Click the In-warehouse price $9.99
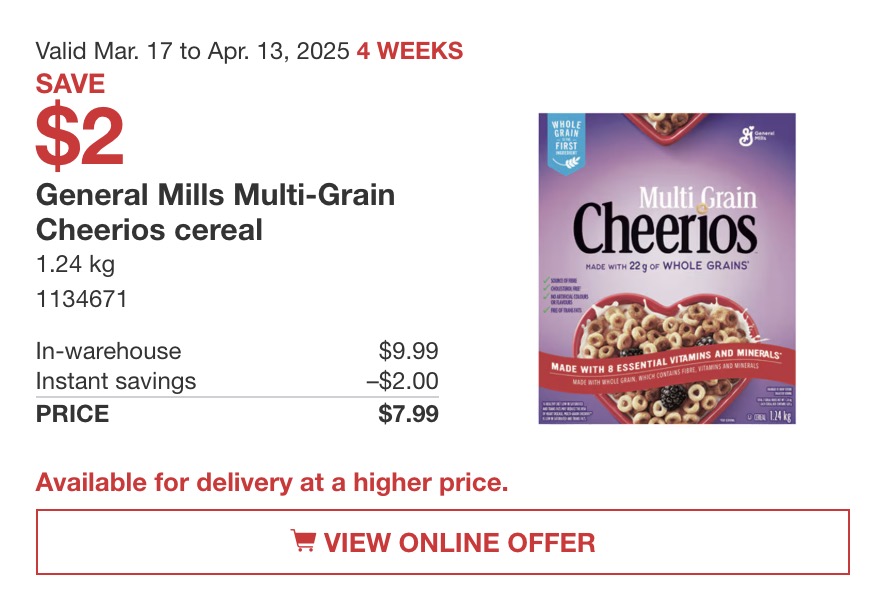 (x=408, y=351)
